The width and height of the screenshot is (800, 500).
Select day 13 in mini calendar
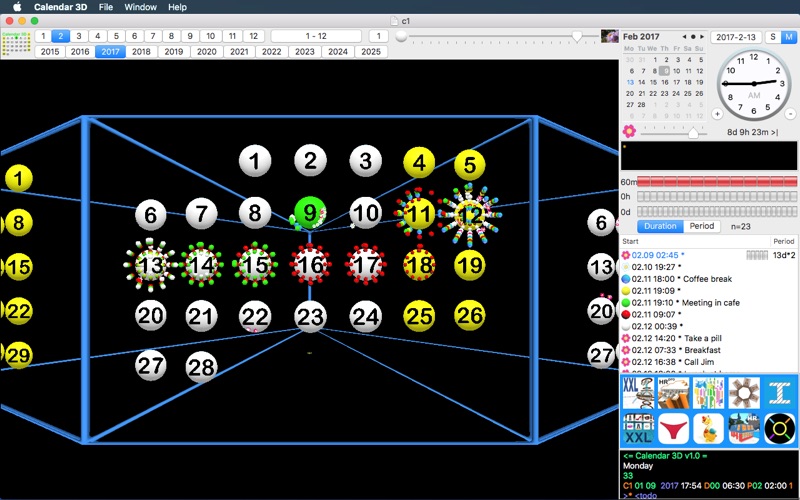[630, 82]
